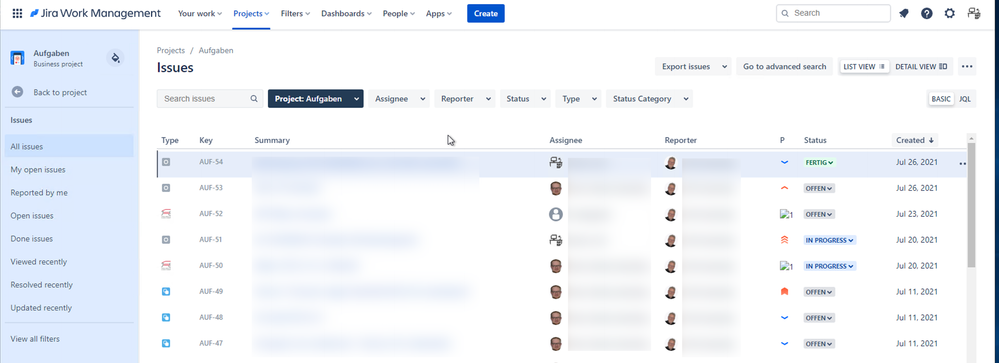
Task: Open the Reporter filter dropdown
Action: [464, 99]
